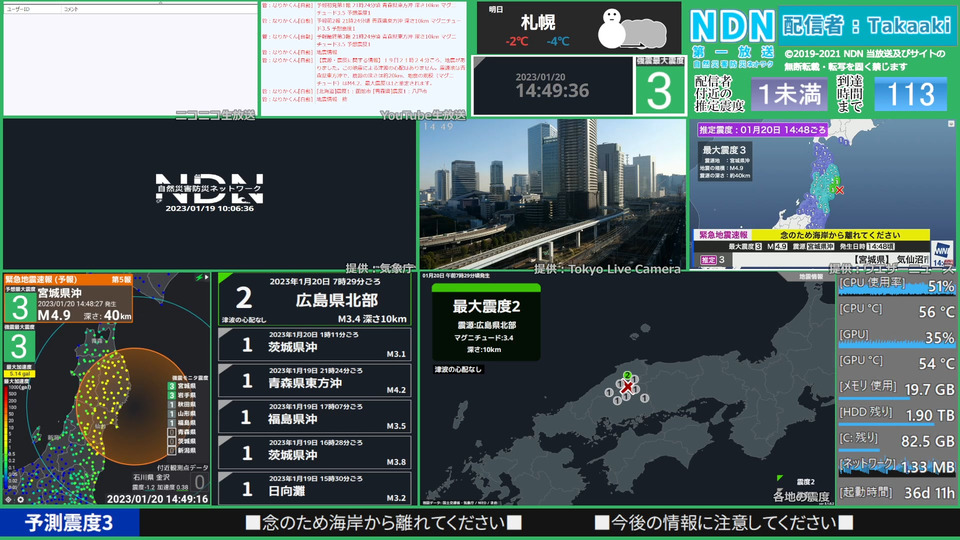This screenshot has width=960, height=540.
Task: Select the 茨城県沖 M3.8 earthquake entry
Action: coord(315,453)
